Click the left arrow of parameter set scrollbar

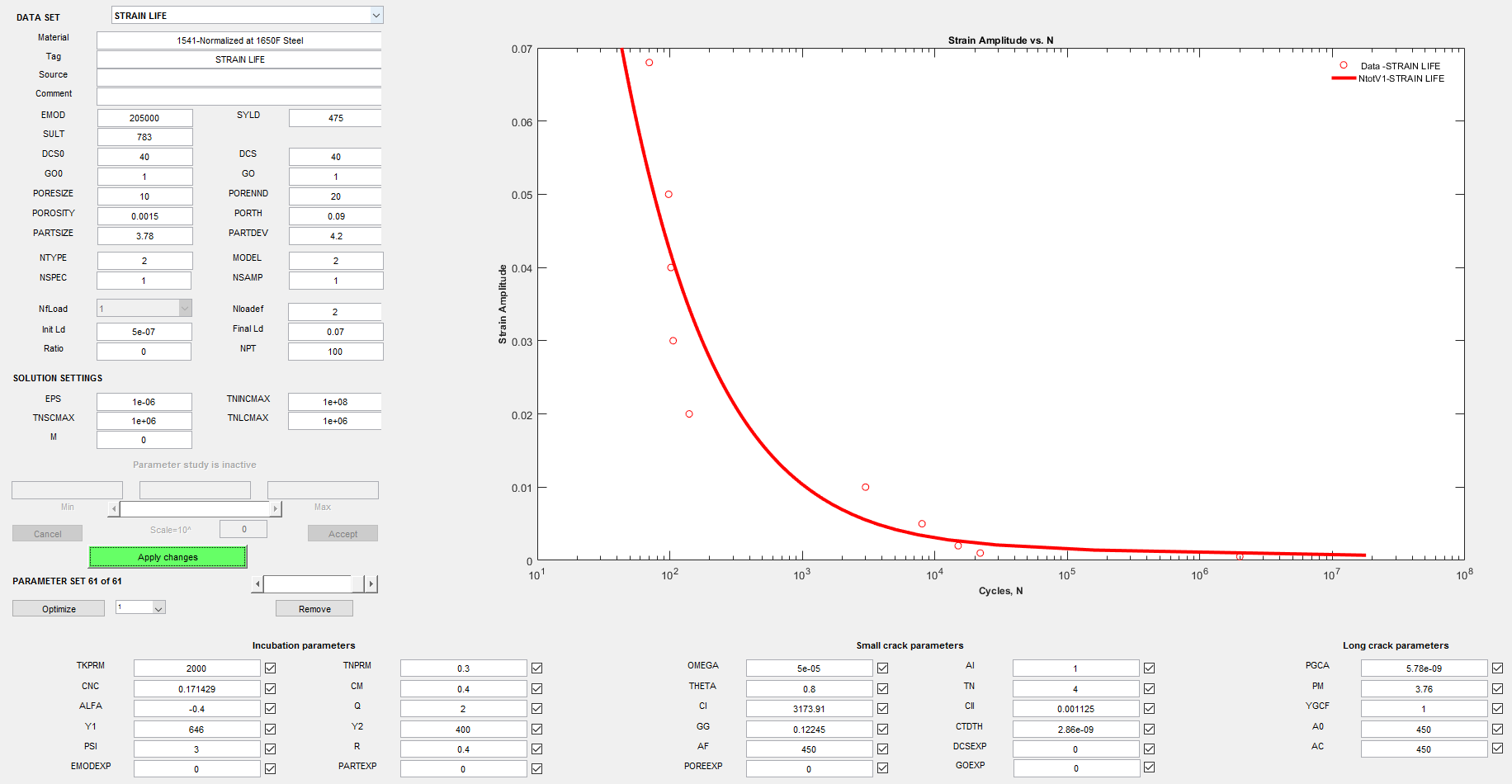[258, 584]
